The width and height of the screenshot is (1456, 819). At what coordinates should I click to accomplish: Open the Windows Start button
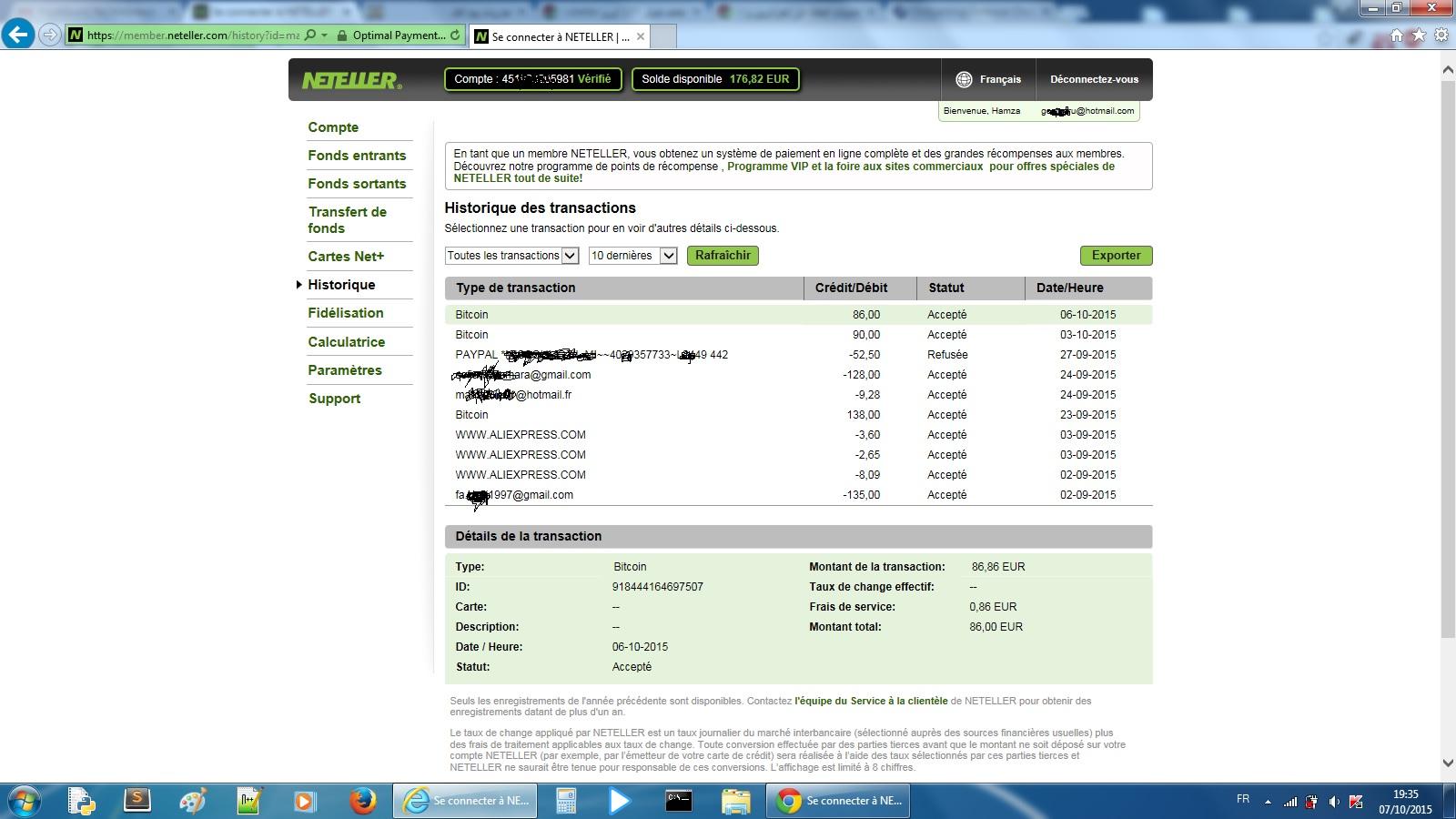pyautogui.click(x=24, y=801)
